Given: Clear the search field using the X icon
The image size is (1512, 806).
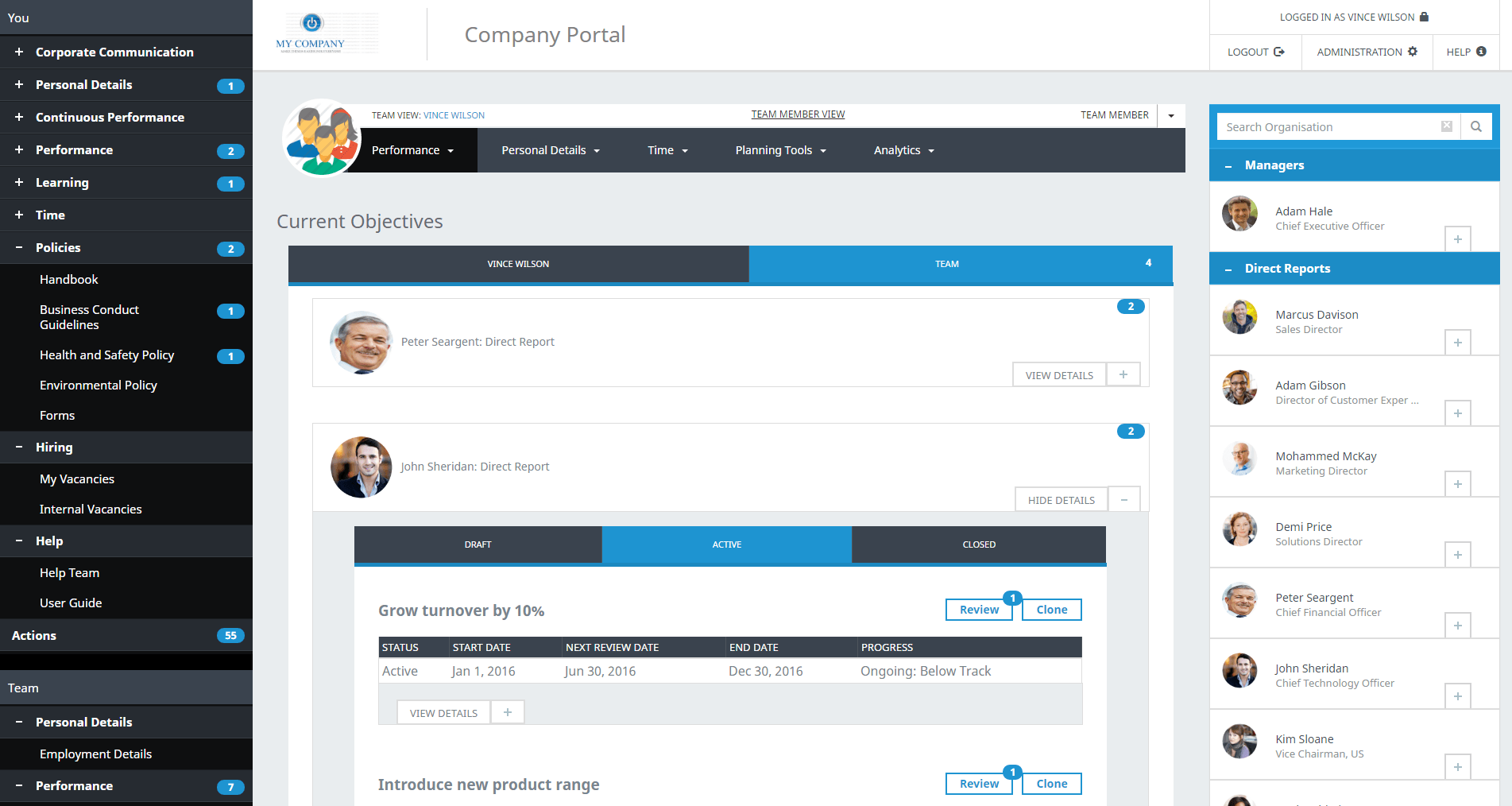Looking at the screenshot, I should point(1448,126).
